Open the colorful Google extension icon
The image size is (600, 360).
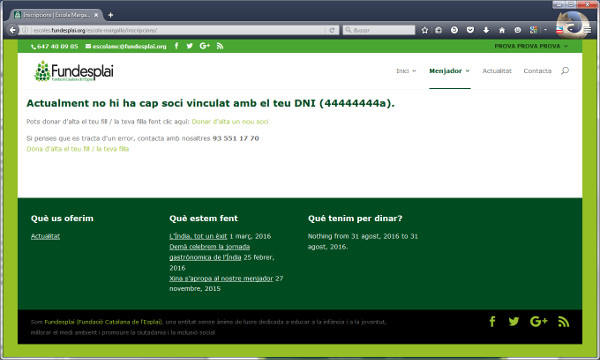[x=533, y=30]
